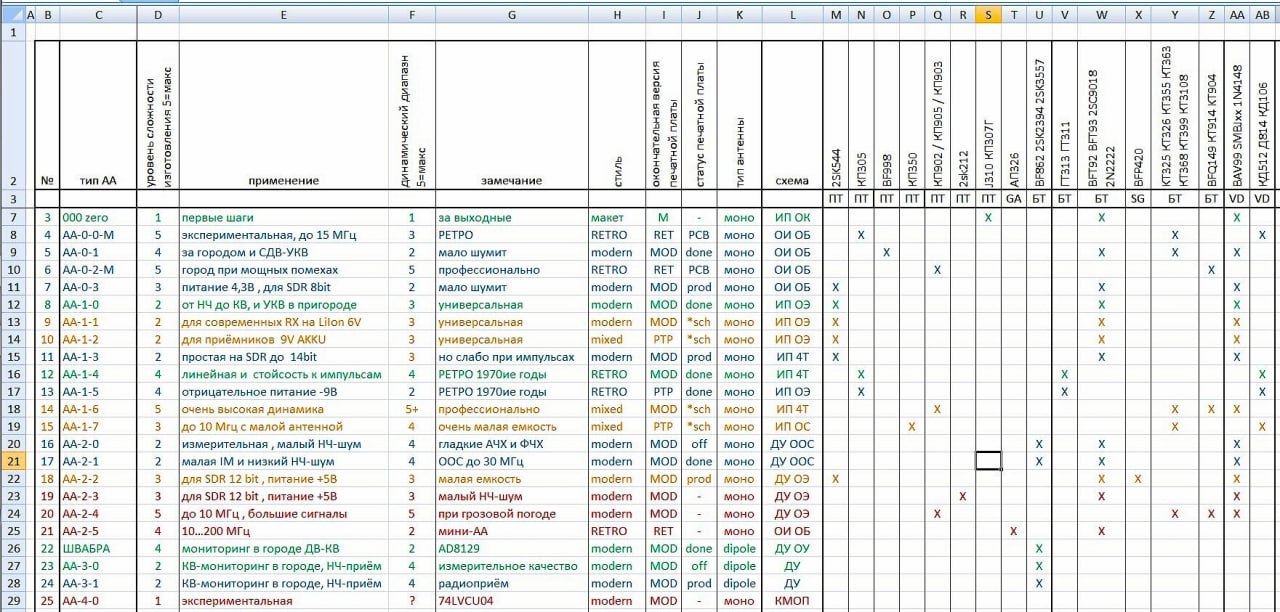This screenshot has width=1280, height=612.
Task: Select column S header
Action: click(988, 14)
